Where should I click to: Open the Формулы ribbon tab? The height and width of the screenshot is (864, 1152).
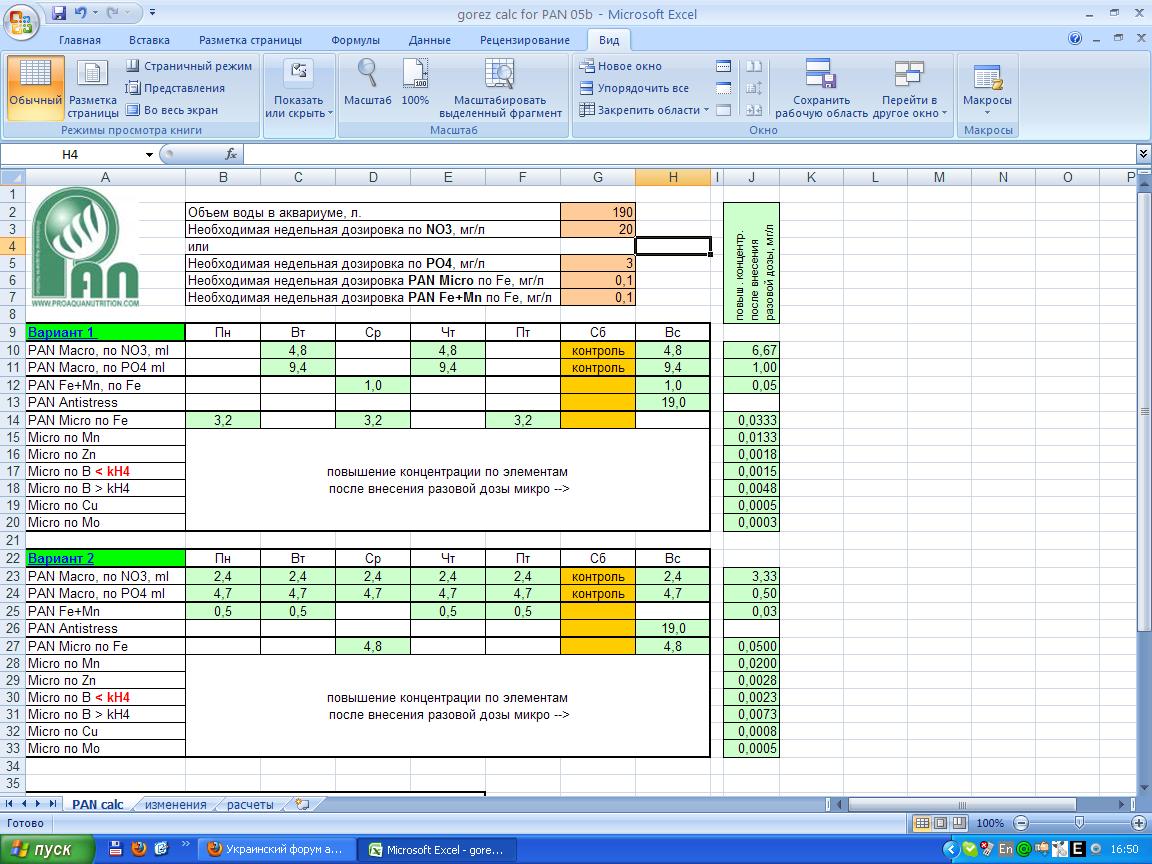click(355, 40)
